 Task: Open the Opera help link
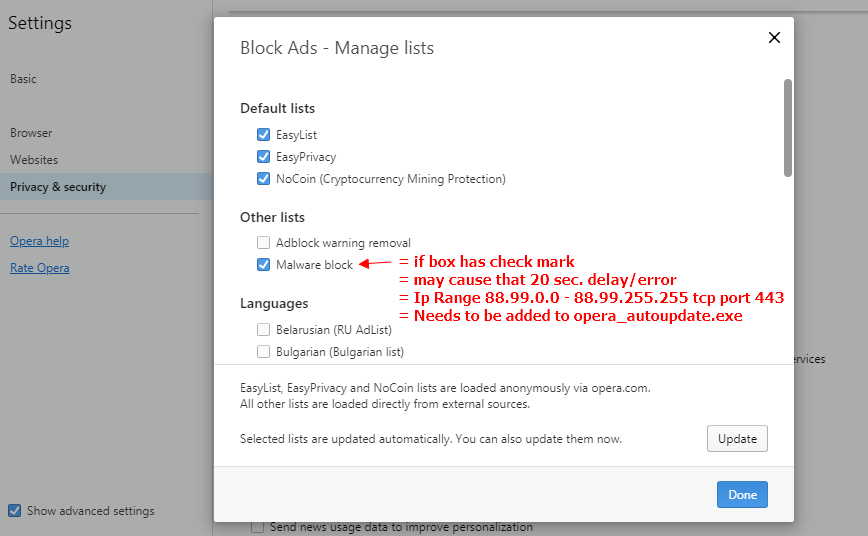click(x=39, y=241)
